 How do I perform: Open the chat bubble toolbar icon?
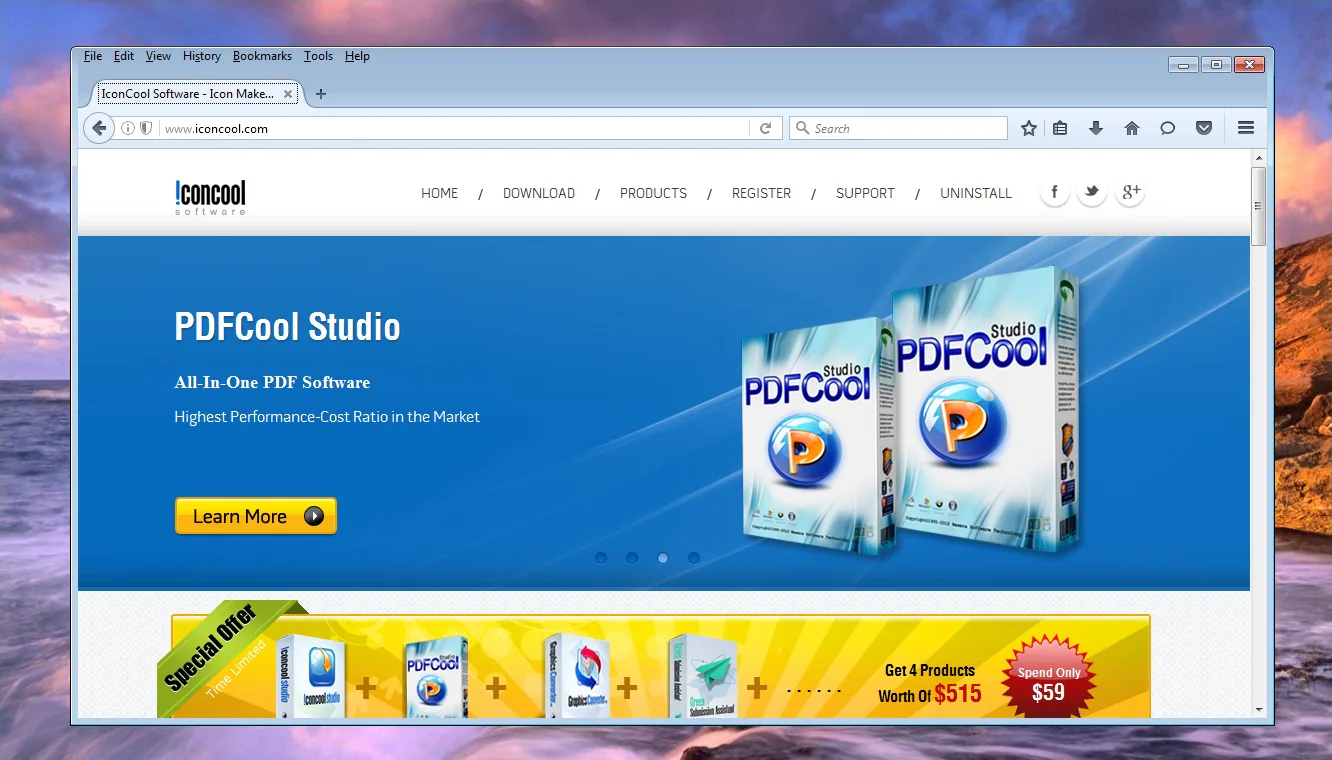[1167, 128]
